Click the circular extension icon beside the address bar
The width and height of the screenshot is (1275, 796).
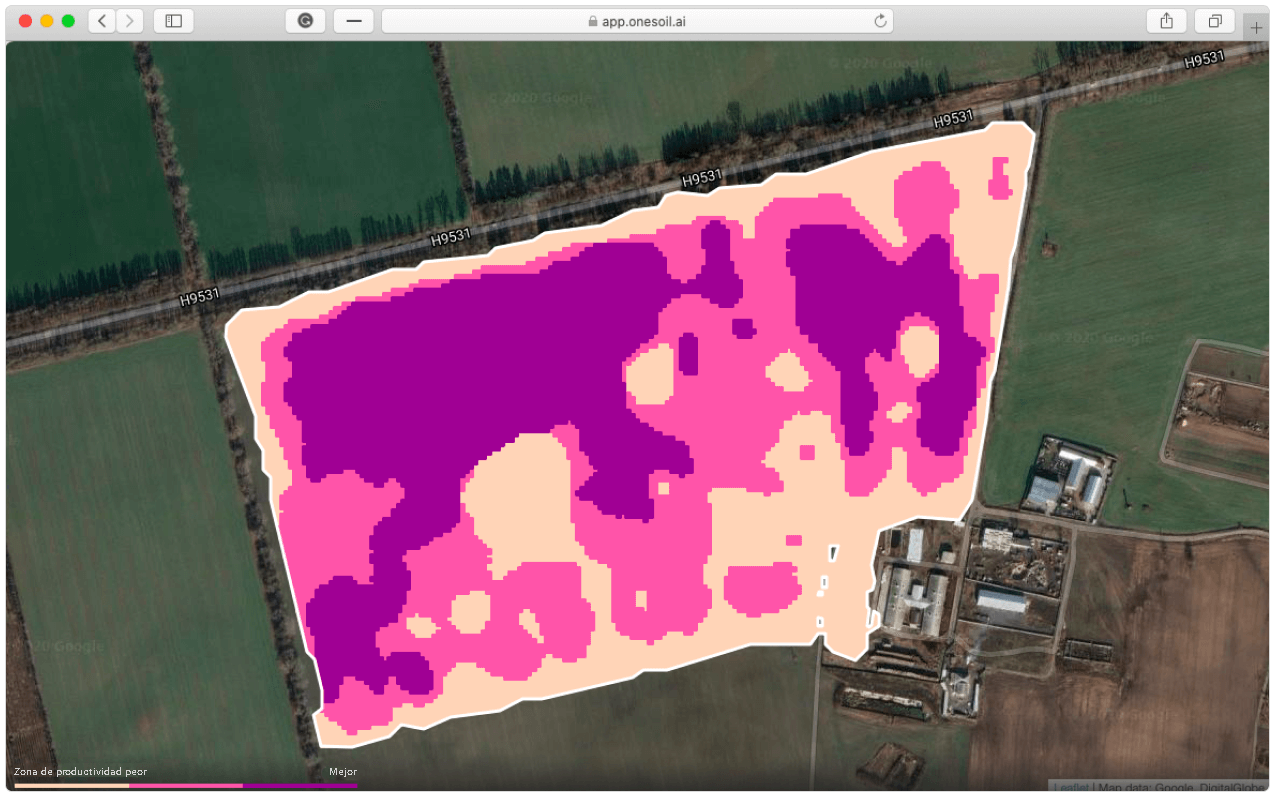point(305,20)
